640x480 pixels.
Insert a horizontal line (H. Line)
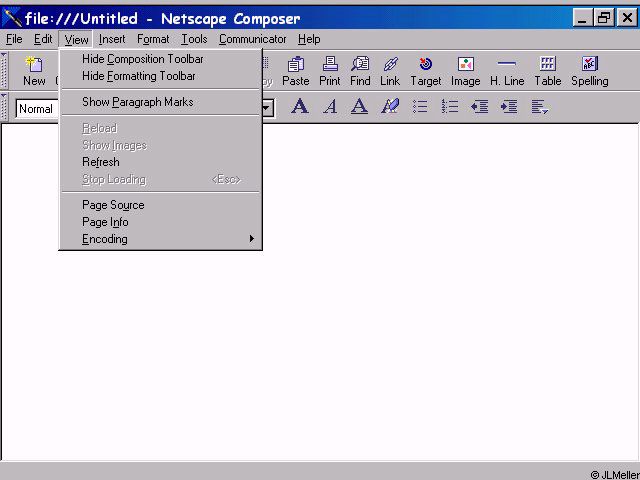[x=507, y=71]
